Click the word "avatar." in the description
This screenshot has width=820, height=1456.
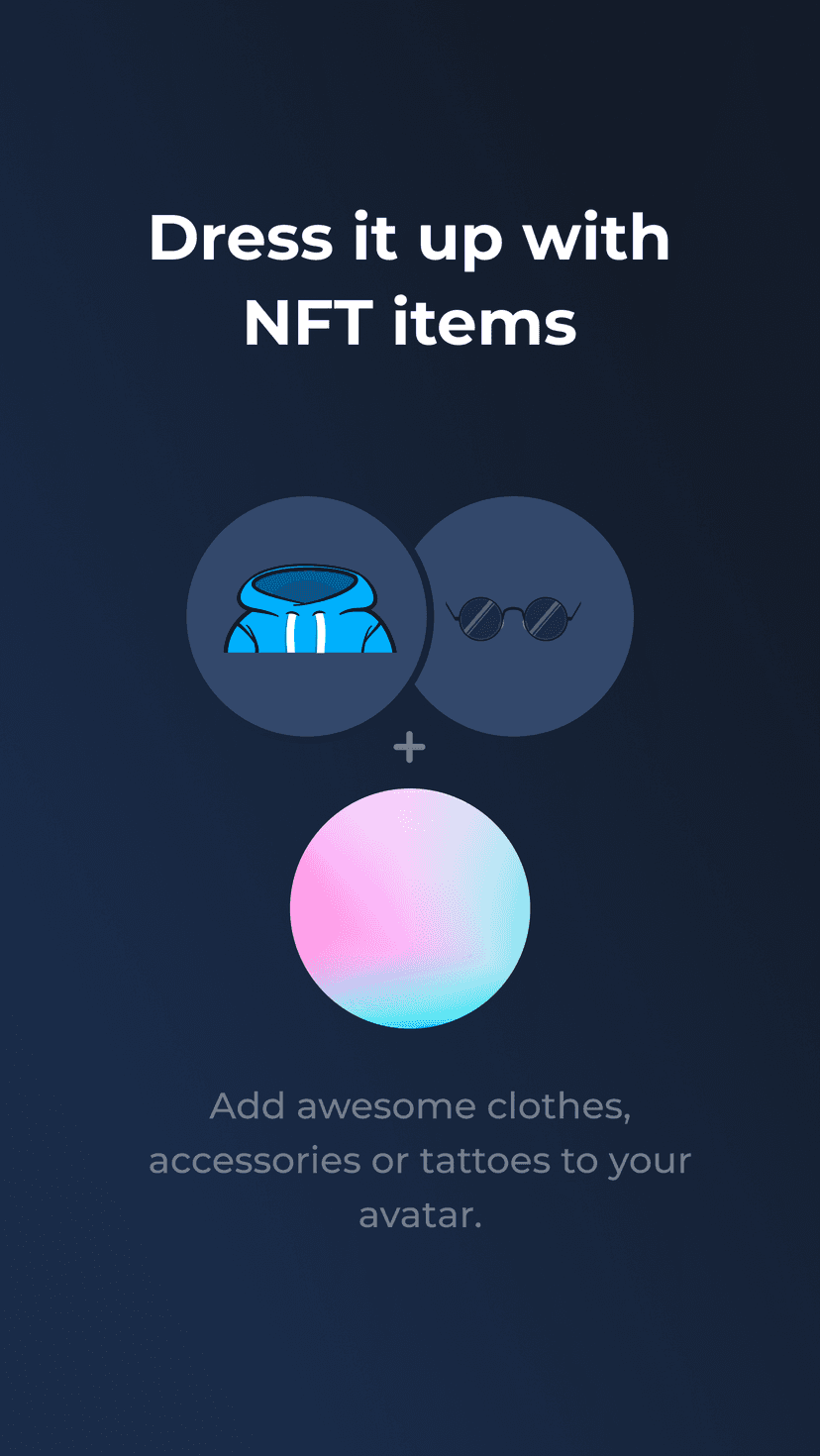[420, 1214]
